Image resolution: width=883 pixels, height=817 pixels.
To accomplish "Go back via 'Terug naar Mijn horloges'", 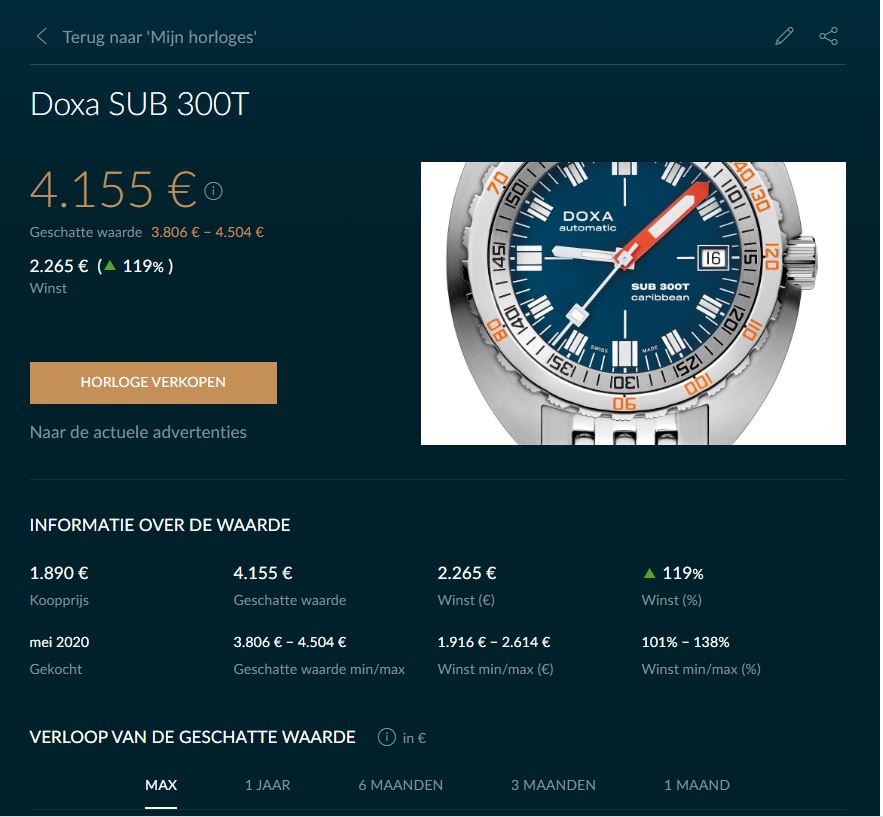I will 159,37.
